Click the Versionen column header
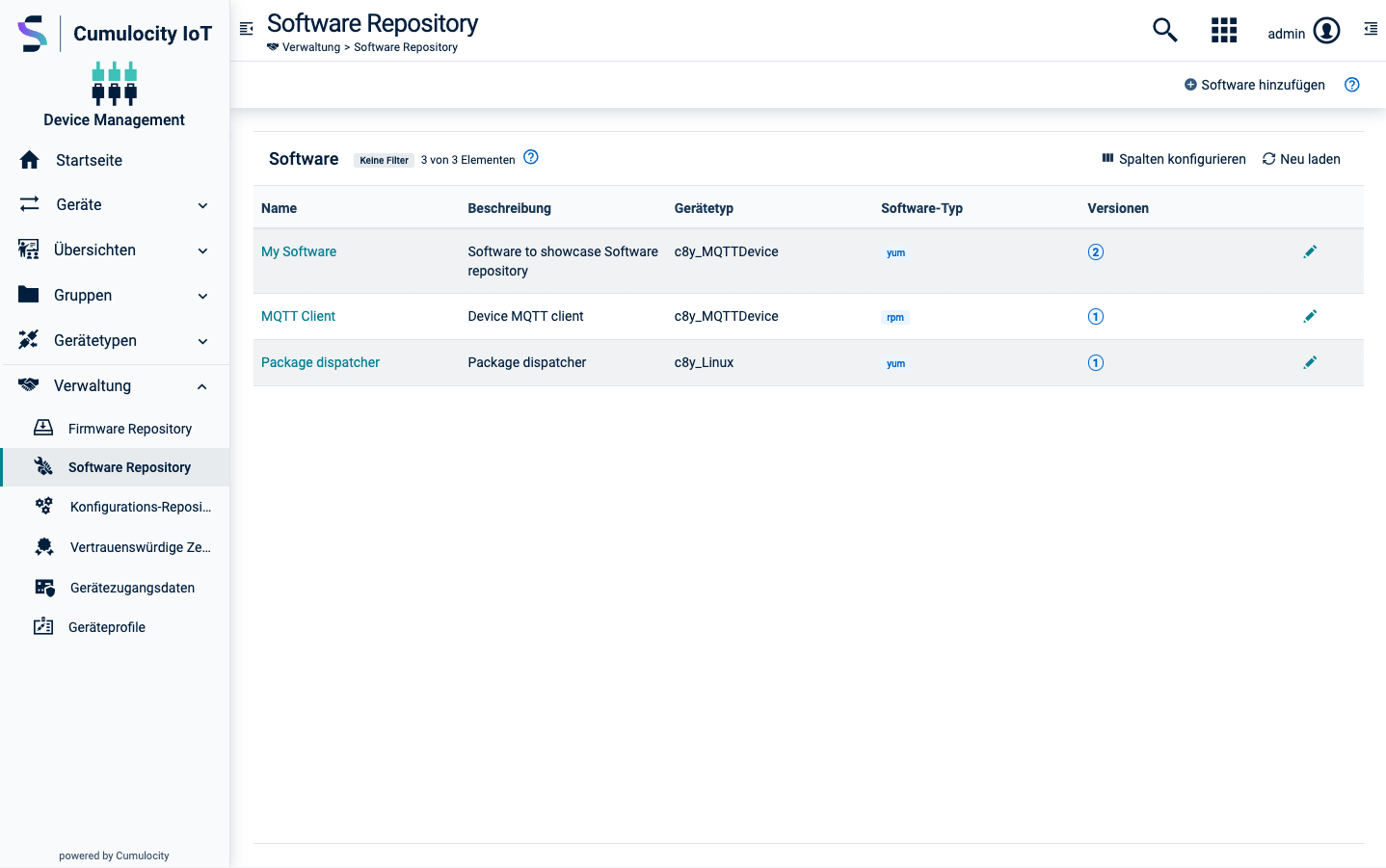The width and height of the screenshot is (1386, 868). click(1118, 208)
